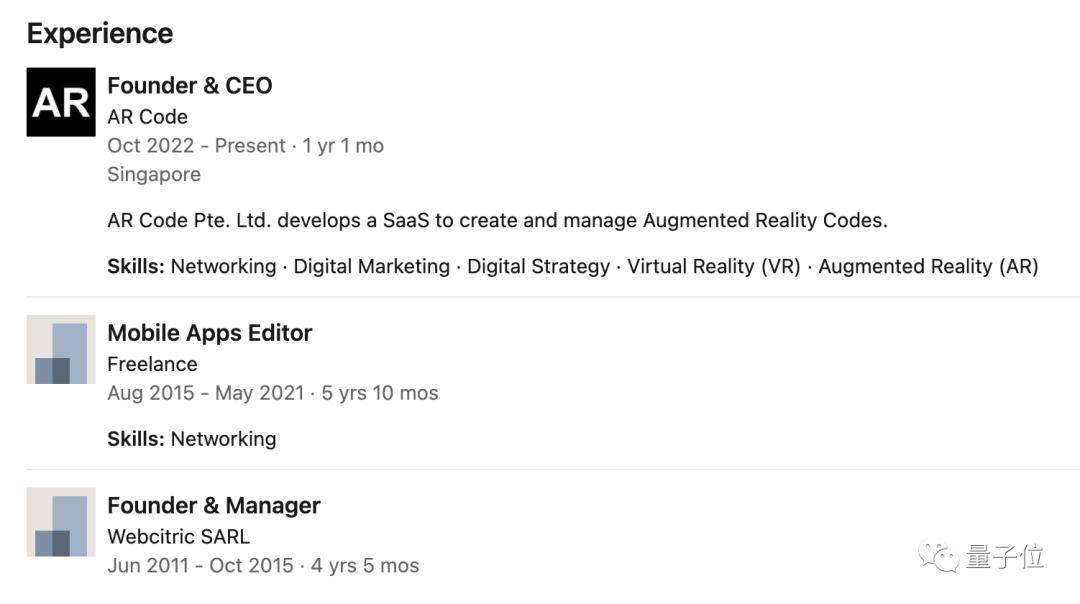Click the Singapore location text

[153, 174]
